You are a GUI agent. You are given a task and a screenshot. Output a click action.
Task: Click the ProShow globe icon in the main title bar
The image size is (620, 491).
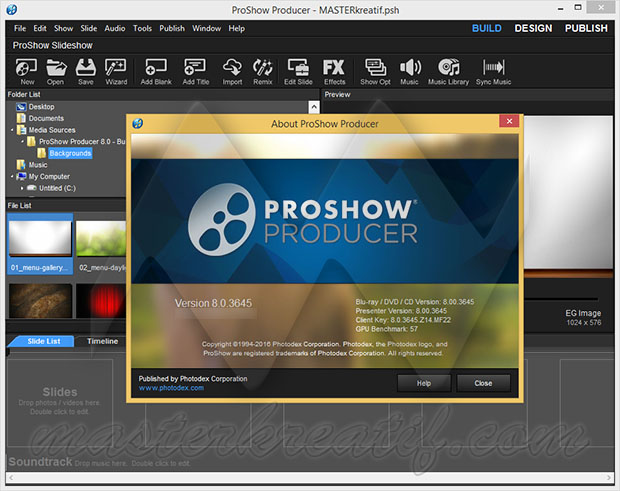(x=11, y=9)
